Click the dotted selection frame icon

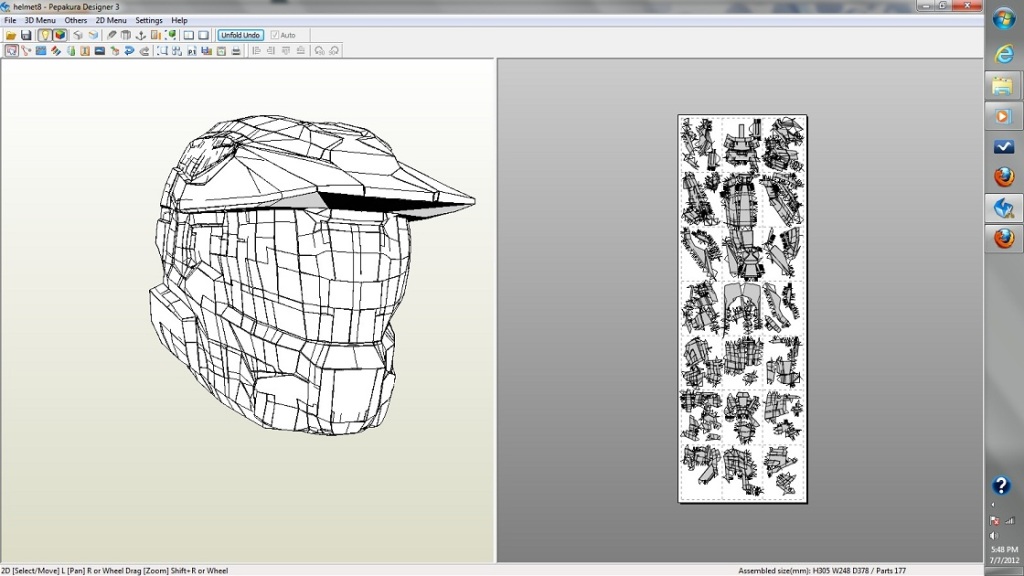pos(162,50)
